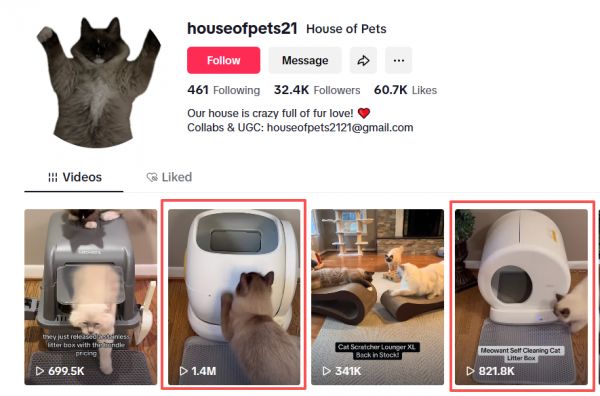Click the houseofpets2121@gmail.com email address

point(340,128)
